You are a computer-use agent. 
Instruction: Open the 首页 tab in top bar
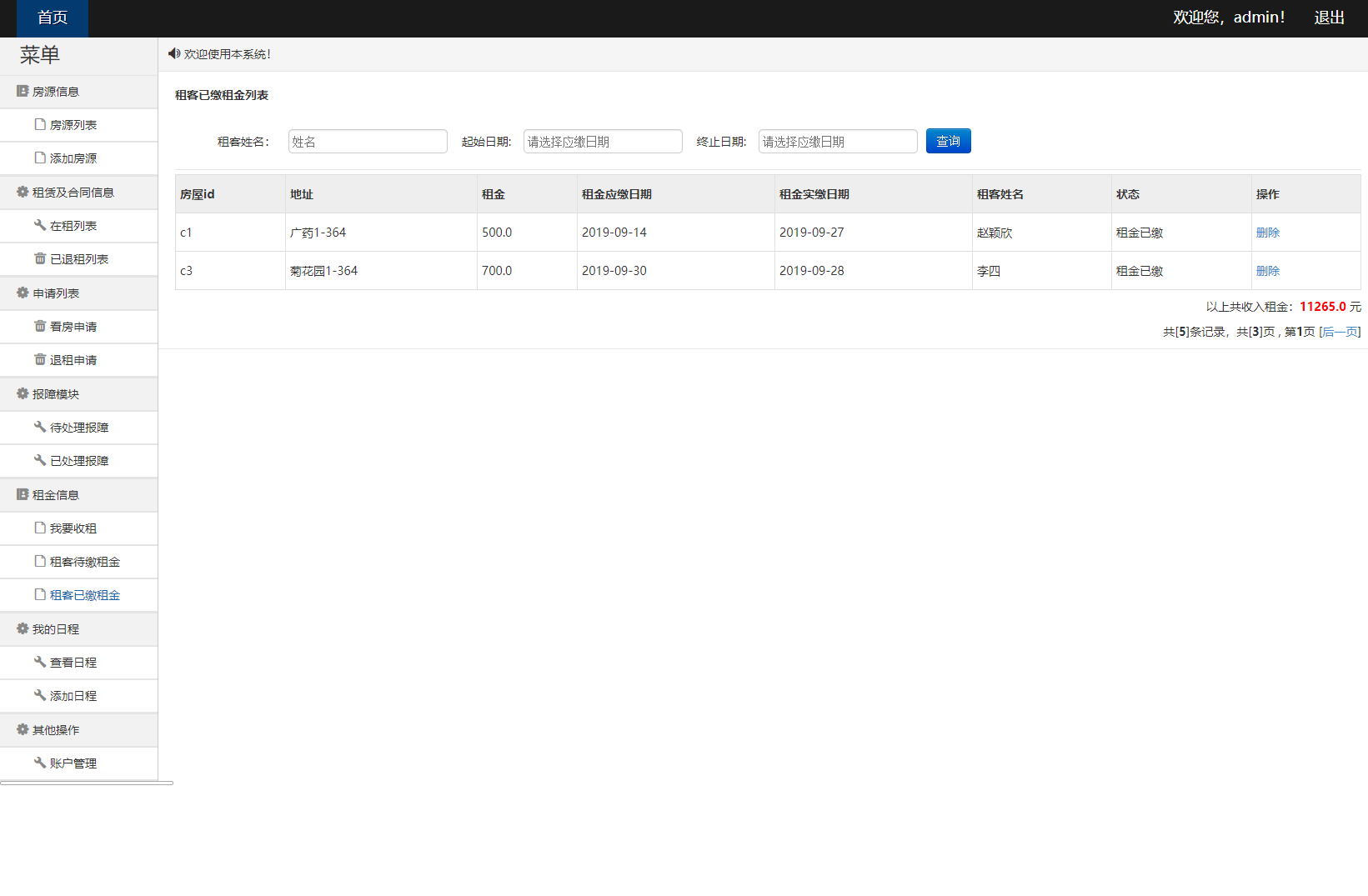click(53, 18)
